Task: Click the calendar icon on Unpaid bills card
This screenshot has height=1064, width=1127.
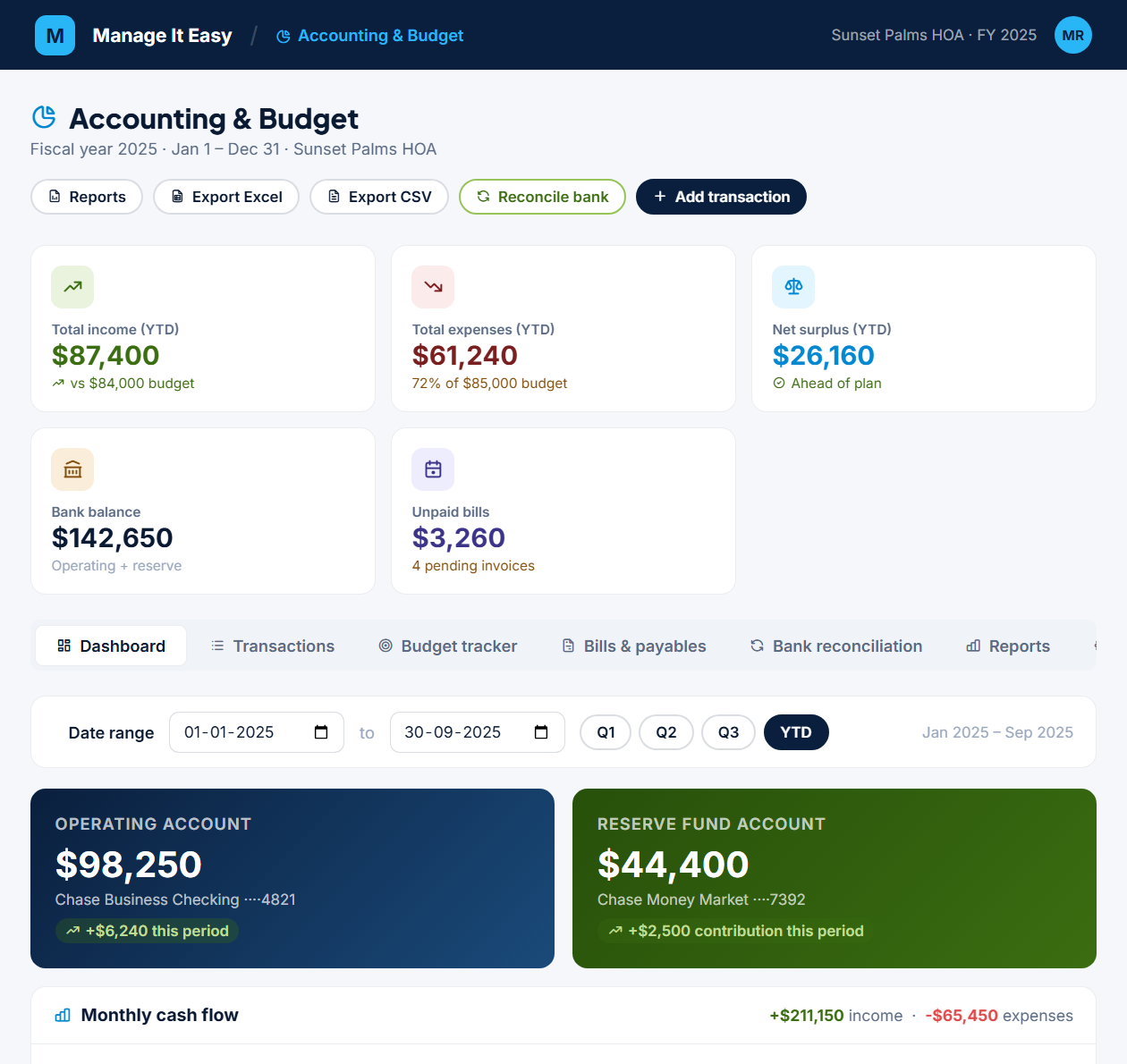Action: [x=433, y=469]
